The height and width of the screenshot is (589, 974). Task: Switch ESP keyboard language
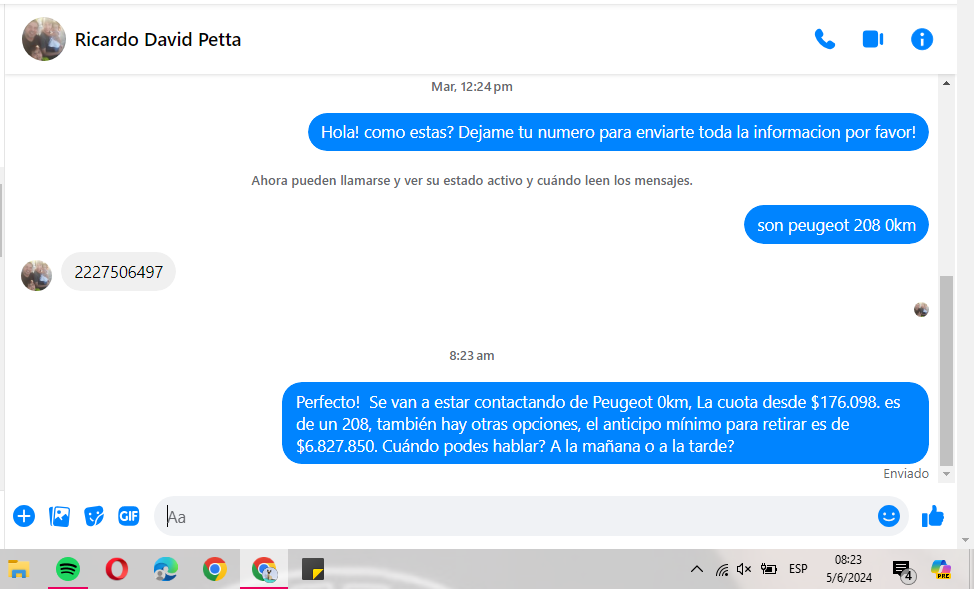798,569
